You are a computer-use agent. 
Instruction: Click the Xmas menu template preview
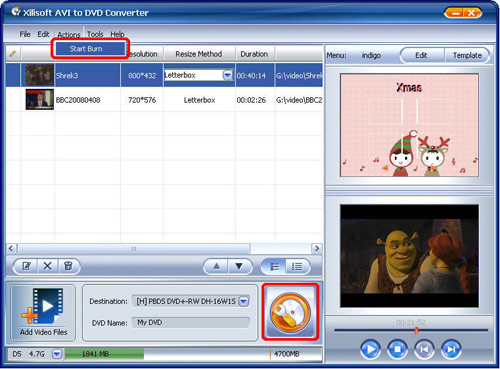click(409, 125)
